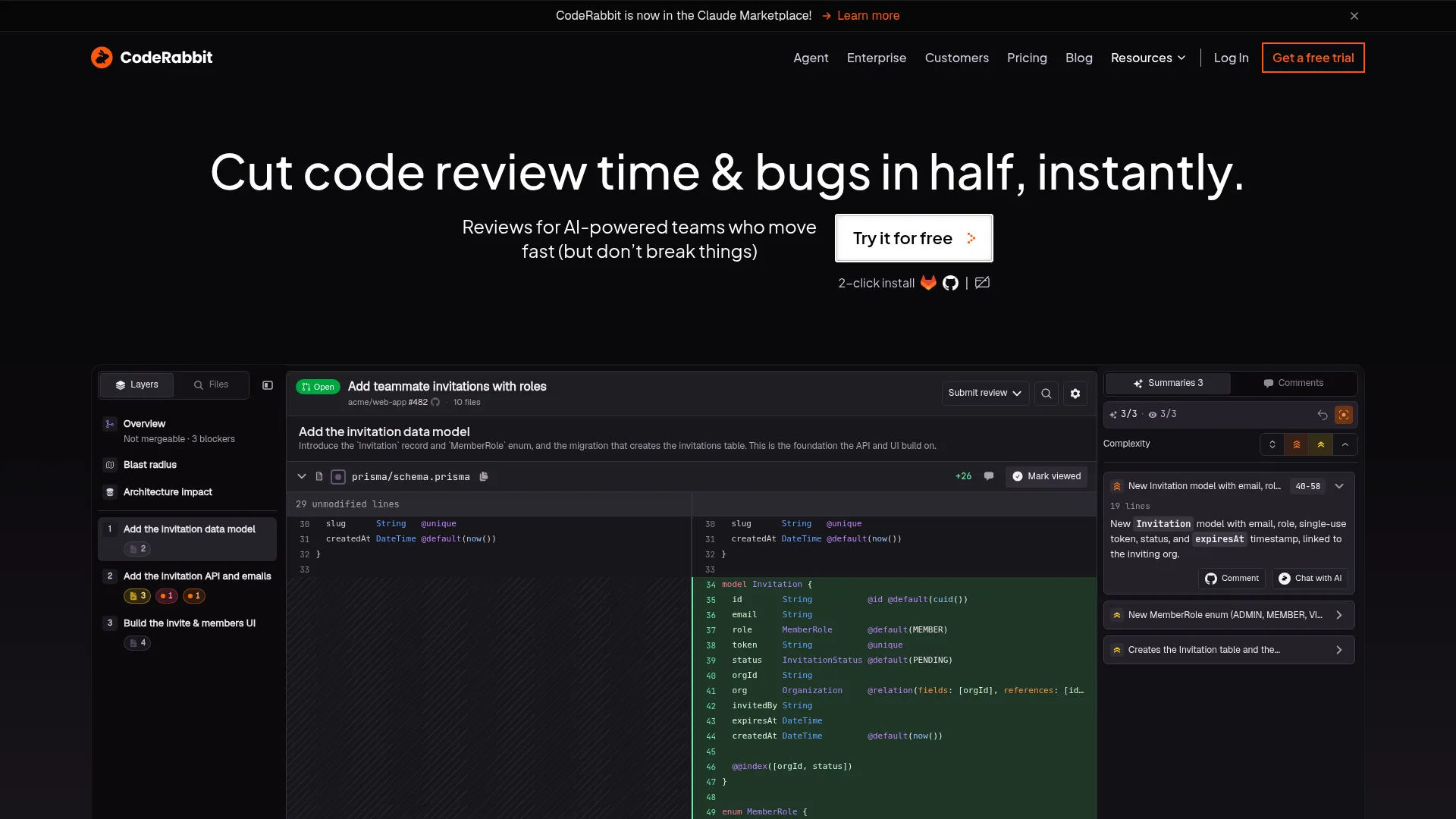Click the sparkle 3/3 summaries counter
Image resolution: width=1456 pixels, height=819 pixels.
(x=1123, y=414)
